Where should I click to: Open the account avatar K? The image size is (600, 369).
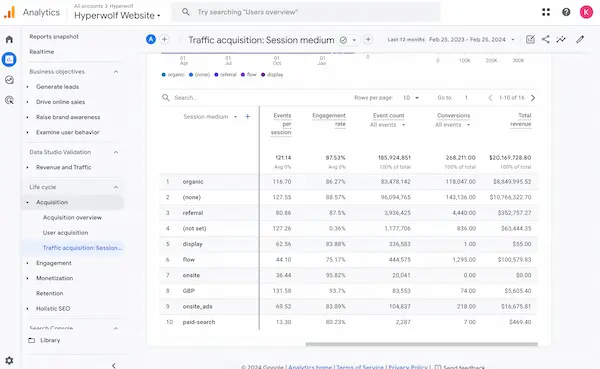point(586,12)
